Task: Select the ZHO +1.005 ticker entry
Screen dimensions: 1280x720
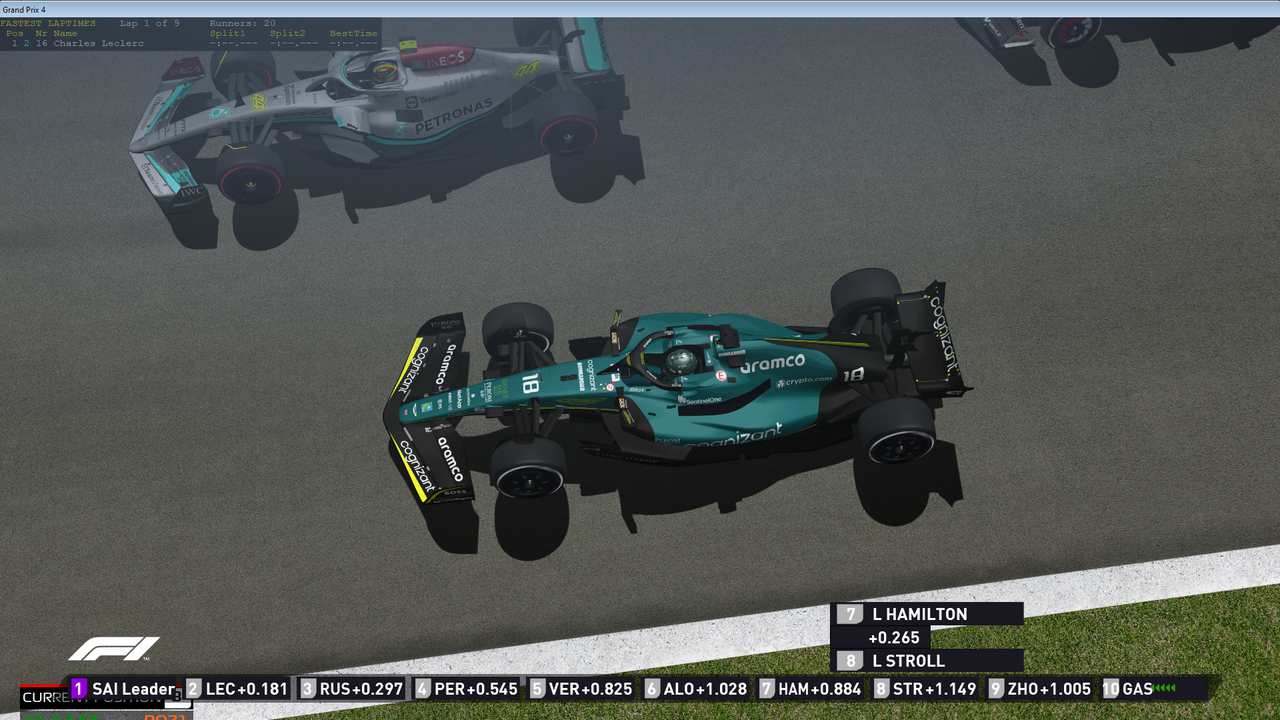Action: (1040, 689)
